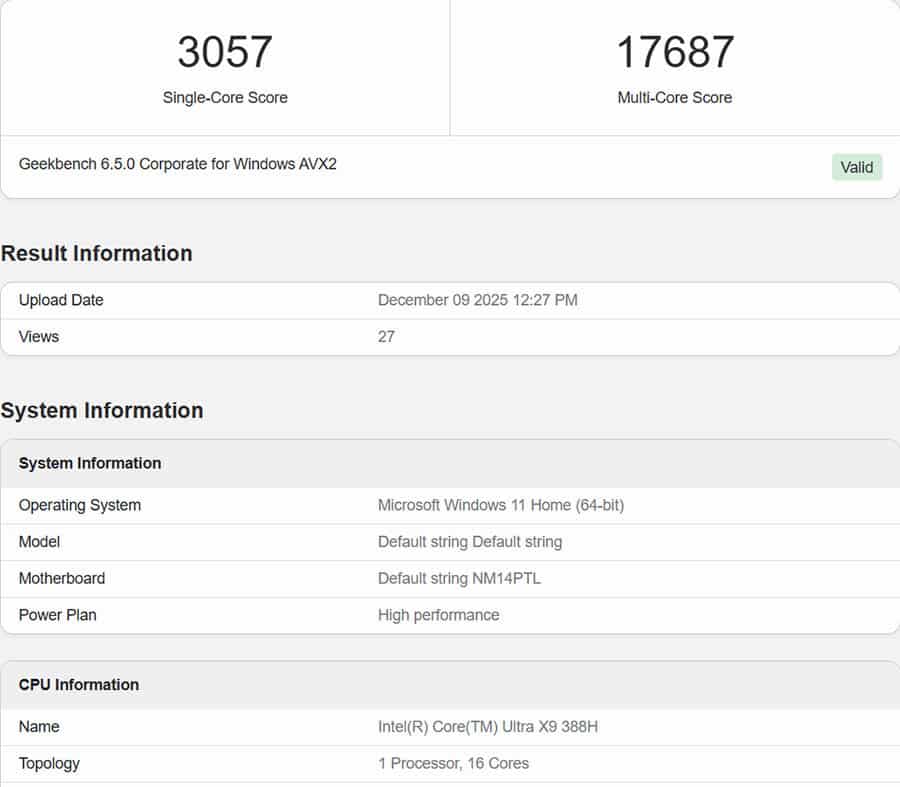The width and height of the screenshot is (900, 787).
Task: Click Microsoft Windows 11 Home entry
Action: (500, 505)
